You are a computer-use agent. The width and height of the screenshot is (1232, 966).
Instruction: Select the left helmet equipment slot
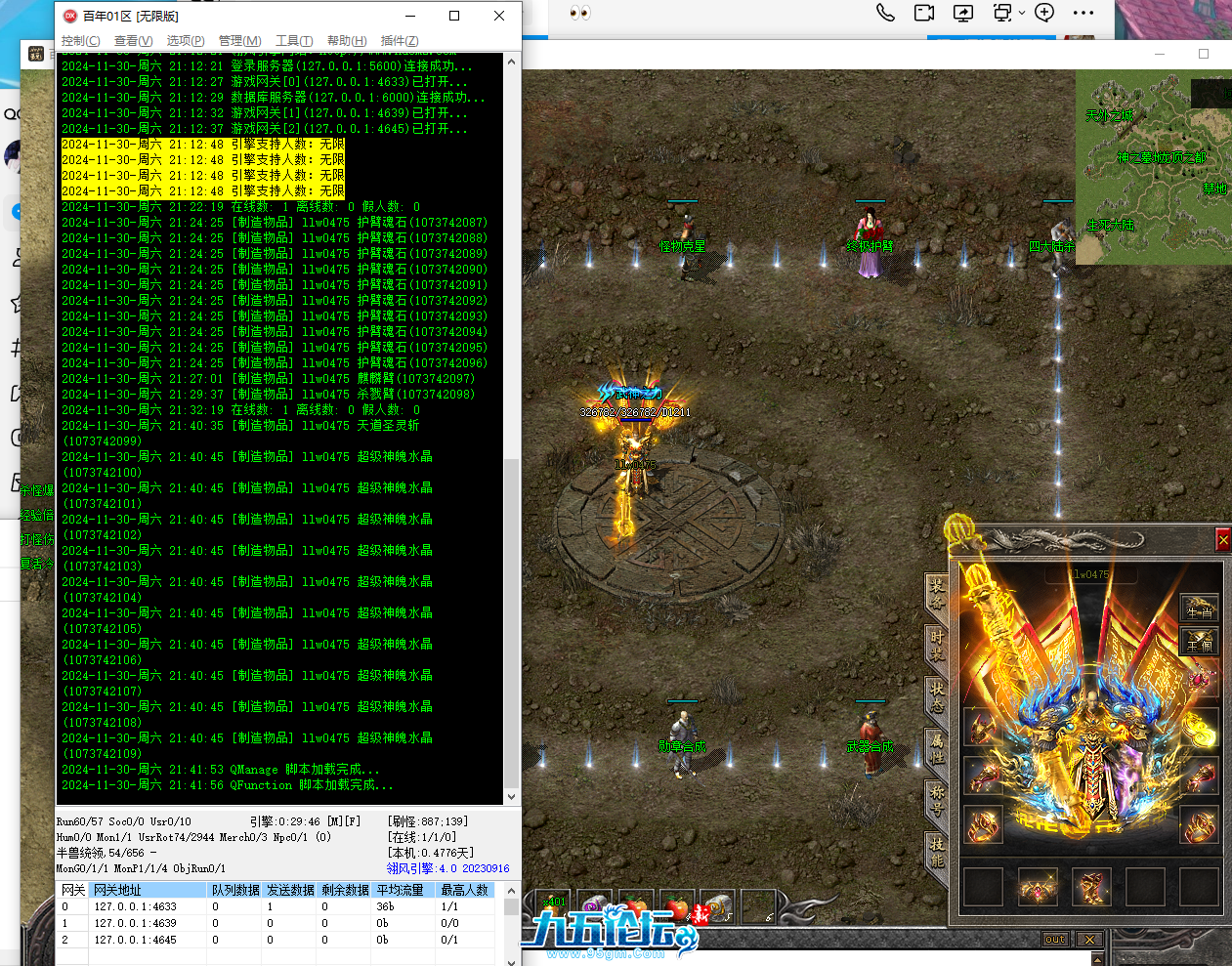pos(983,728)
